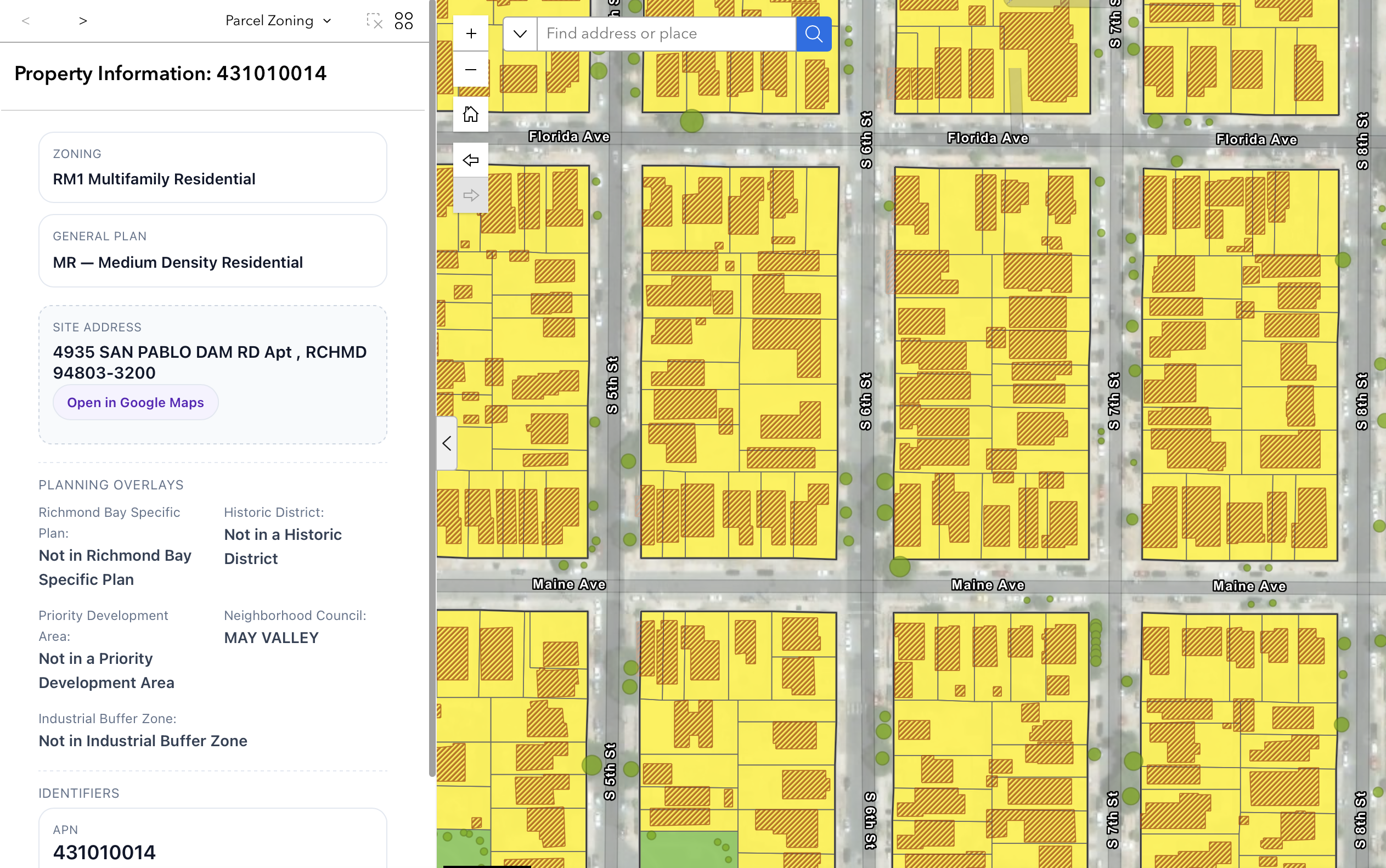Select the next parcel arrow in the header
Viewport: 1386px width, 868px height.
coord(83,21)
